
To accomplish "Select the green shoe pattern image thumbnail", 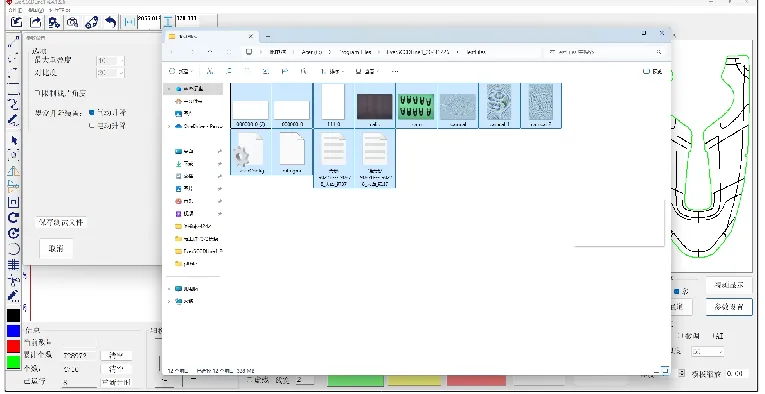I will [416, 106].
